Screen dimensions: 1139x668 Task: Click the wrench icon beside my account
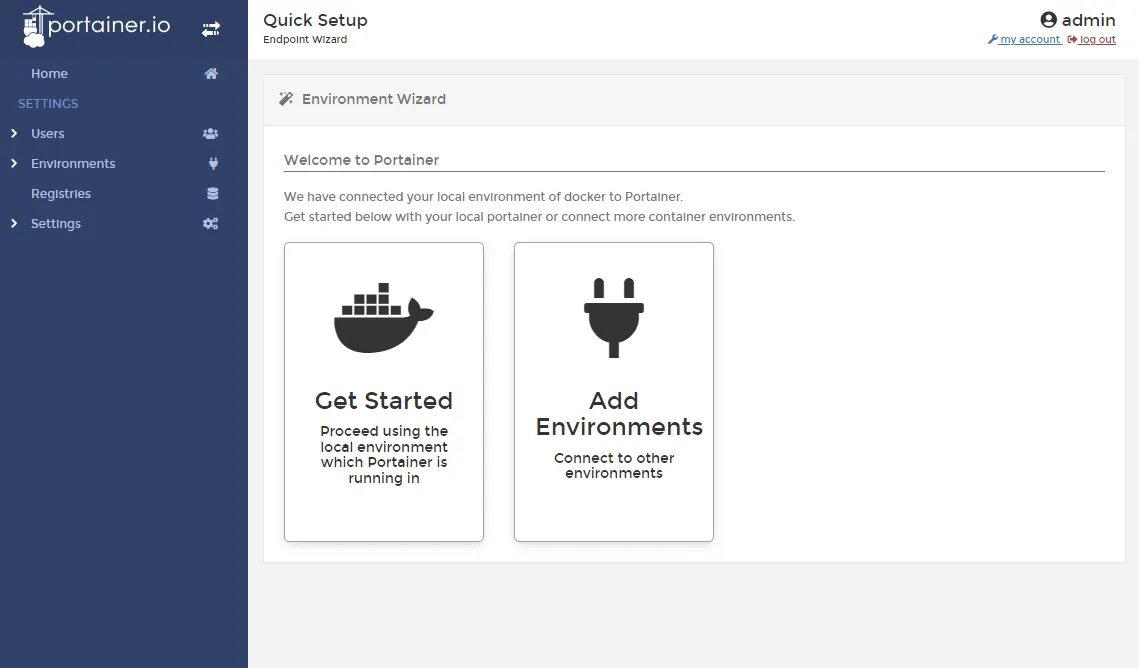click(x=992, y=39)
